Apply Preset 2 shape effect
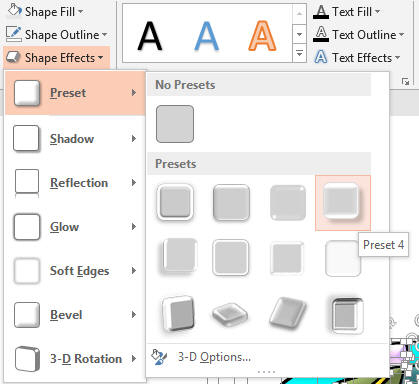Image resolution: width=419 pixels, height=384 pixels. click(x=231, y=202)
